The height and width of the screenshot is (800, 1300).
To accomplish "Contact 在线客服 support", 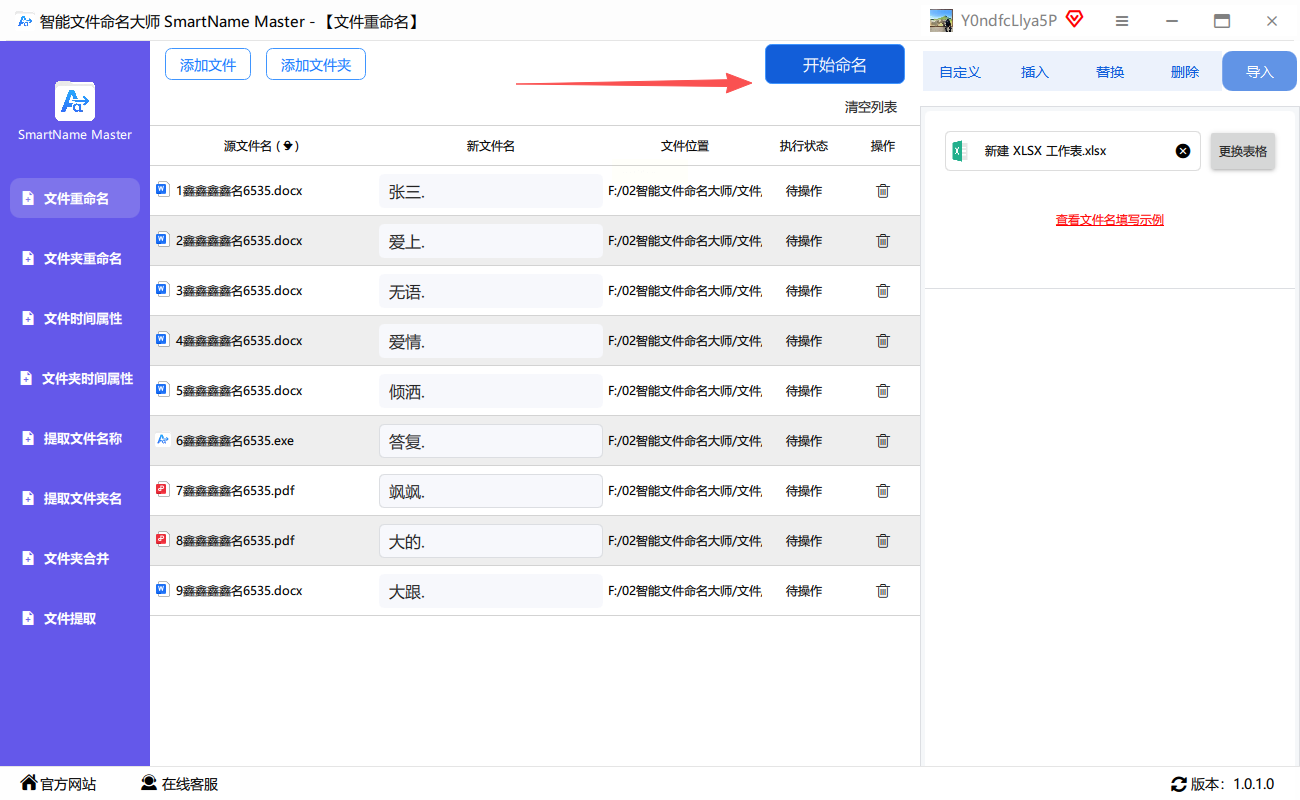I will (x=179, y=784).
